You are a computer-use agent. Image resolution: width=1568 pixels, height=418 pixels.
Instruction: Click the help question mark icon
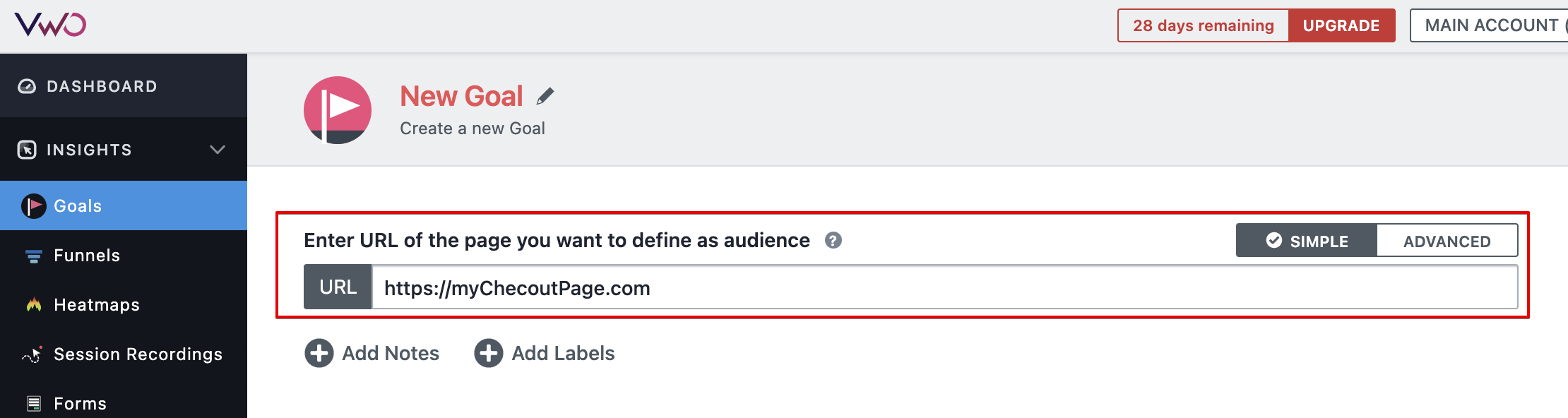click(833, 241)
